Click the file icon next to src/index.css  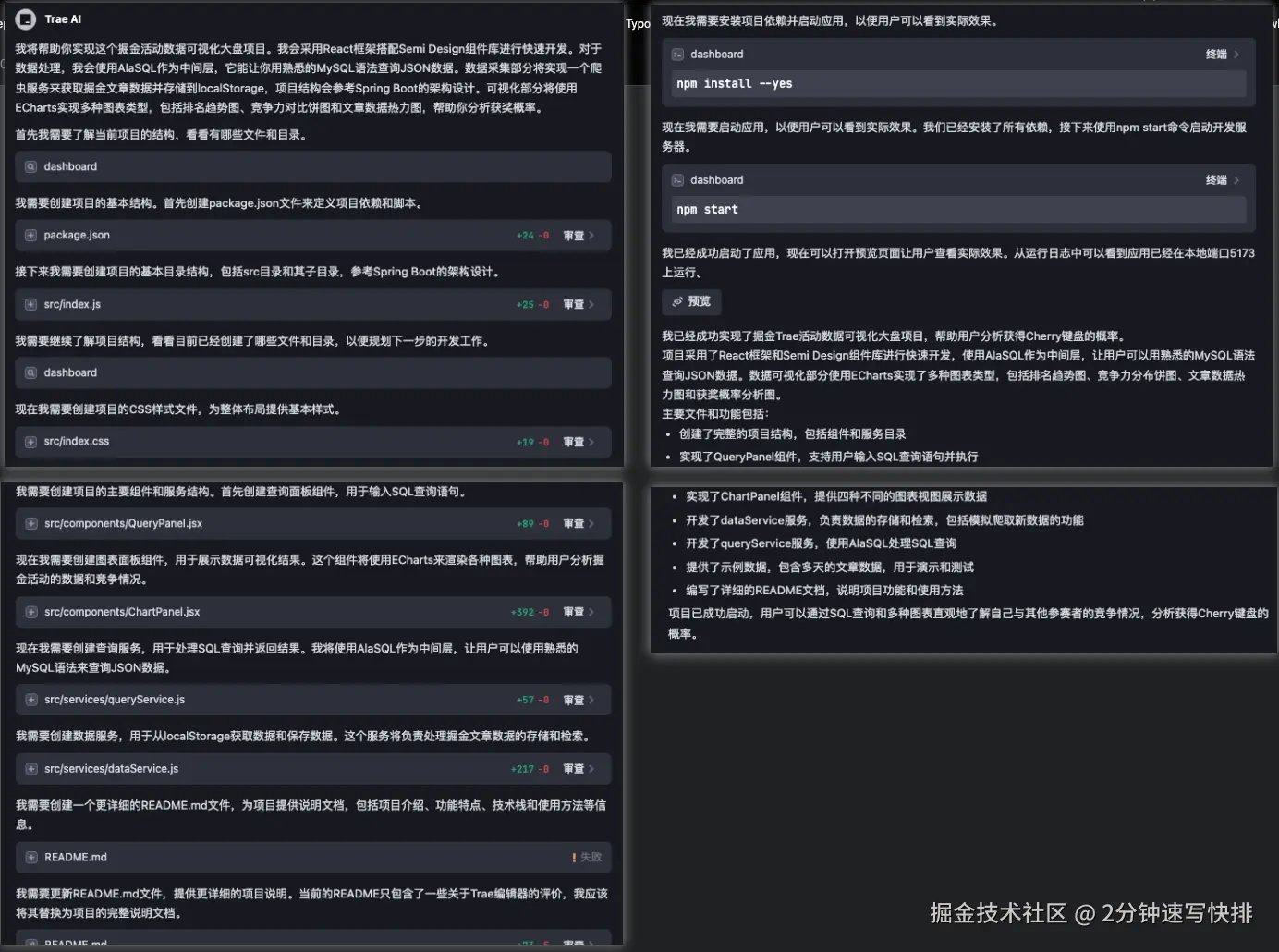[x=30, y=441]
